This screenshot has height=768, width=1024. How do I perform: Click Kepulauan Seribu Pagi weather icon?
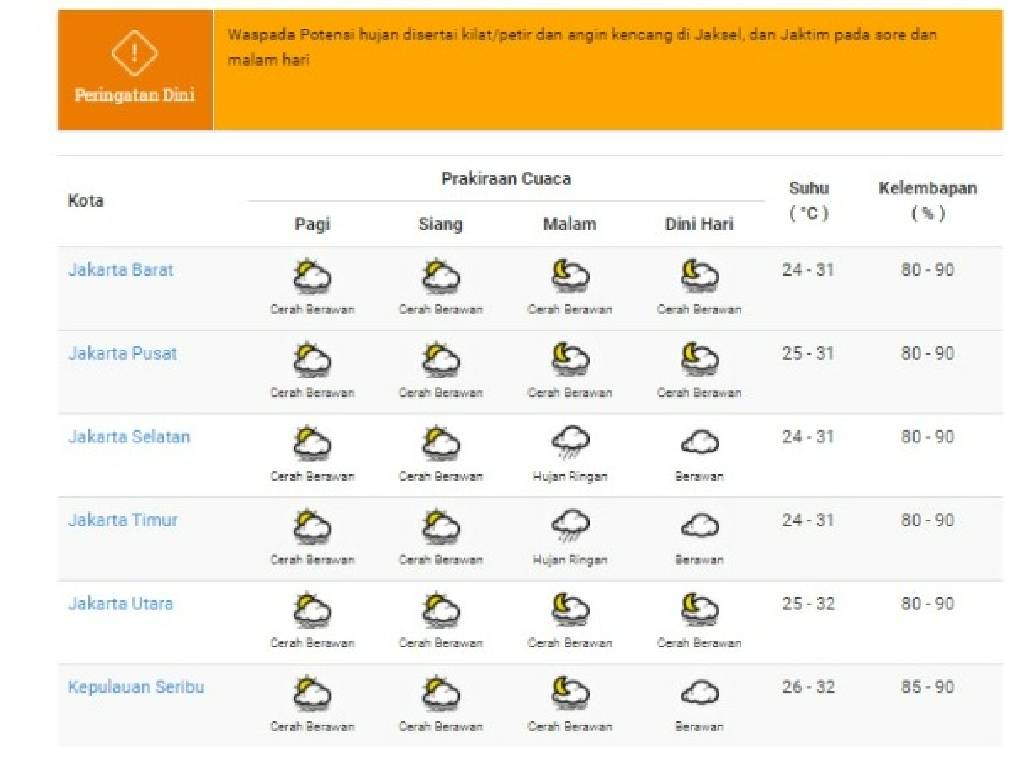point(312,693)
